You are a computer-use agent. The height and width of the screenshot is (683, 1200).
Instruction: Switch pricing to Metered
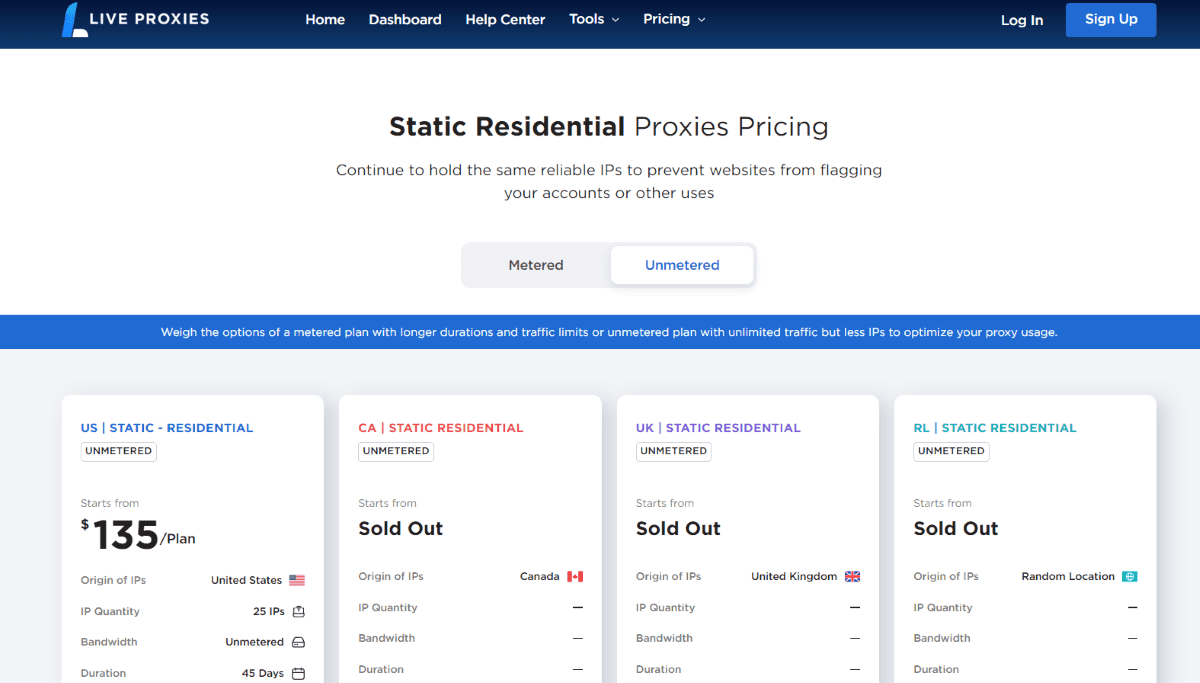pos(536,265)
